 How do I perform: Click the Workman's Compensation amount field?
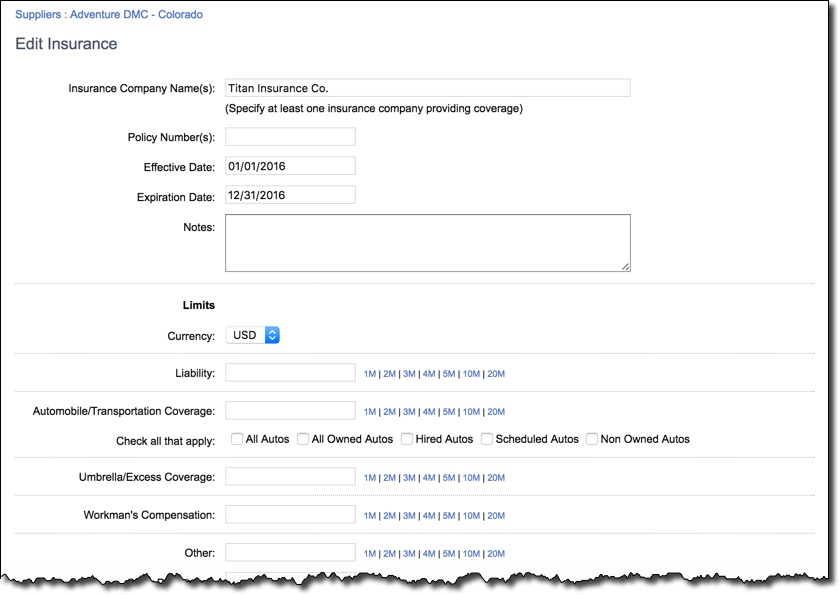coord(290,516)
